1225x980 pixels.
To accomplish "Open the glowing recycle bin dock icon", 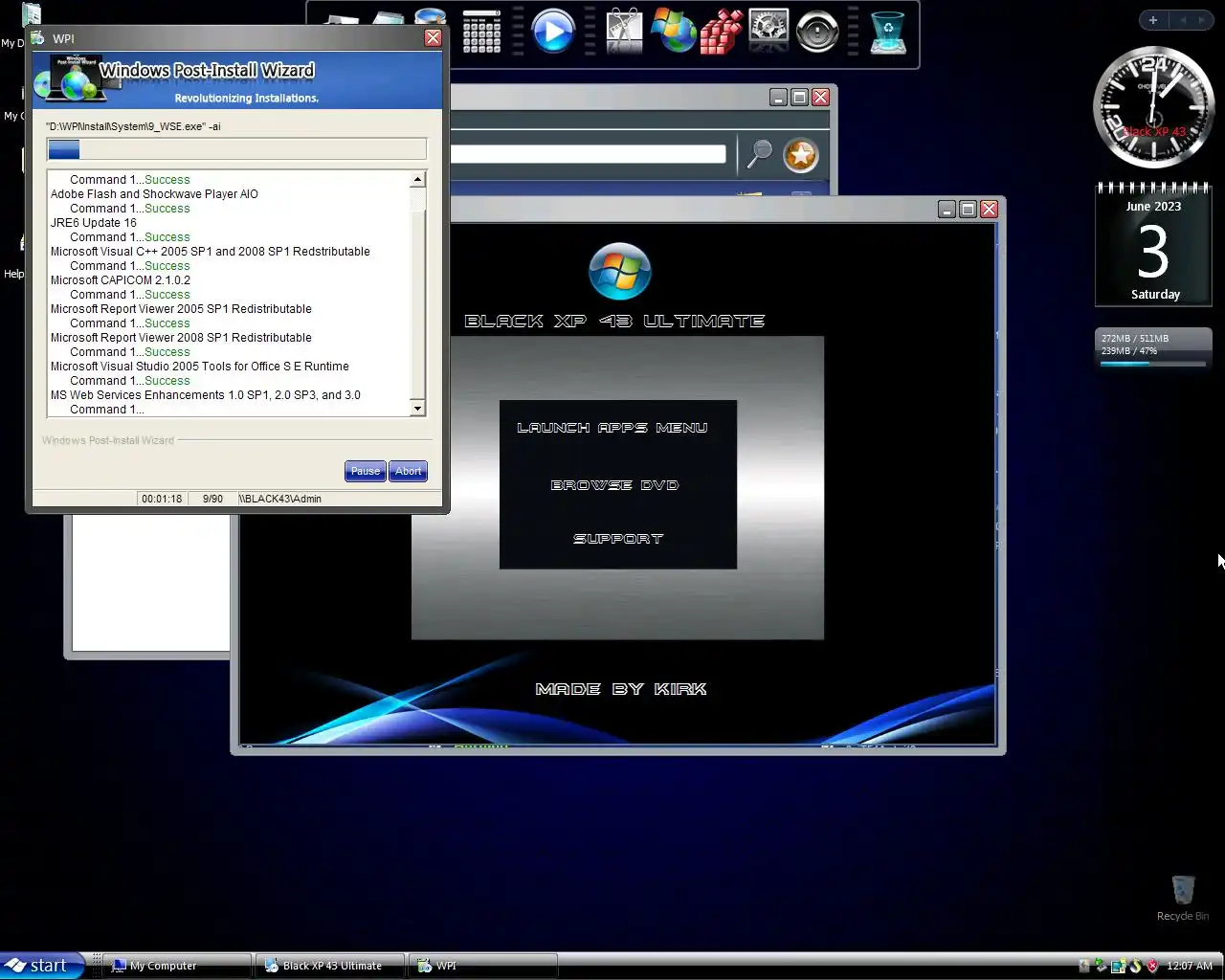I will (x=888, y=32).
